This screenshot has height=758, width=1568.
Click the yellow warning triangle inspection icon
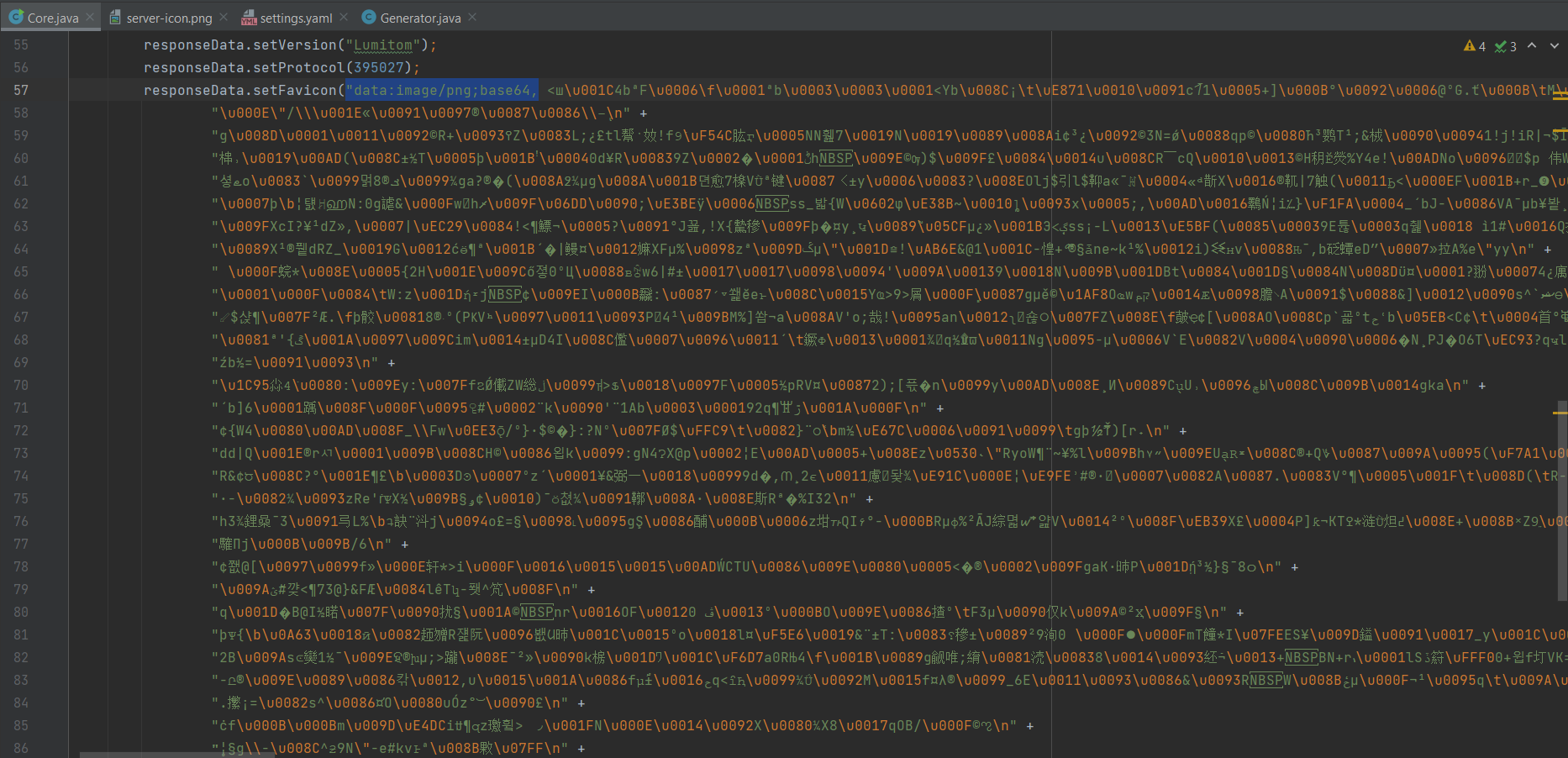click(1469, 46)
